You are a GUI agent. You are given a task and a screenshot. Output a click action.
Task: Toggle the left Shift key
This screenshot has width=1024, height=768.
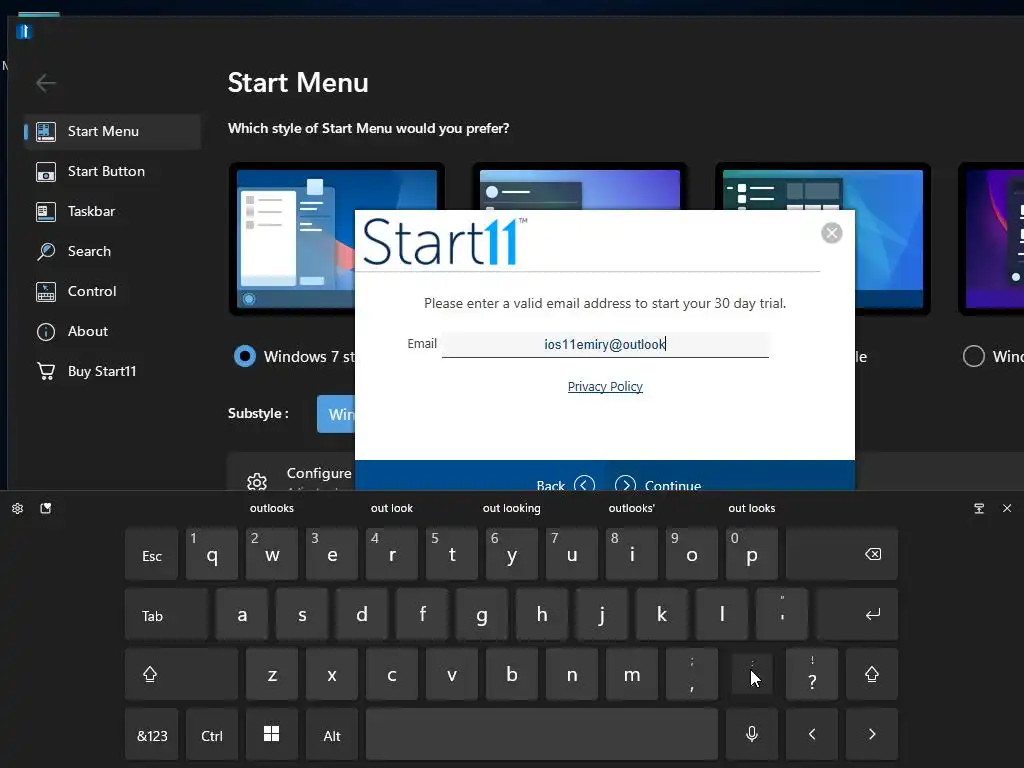coord(182,675)
